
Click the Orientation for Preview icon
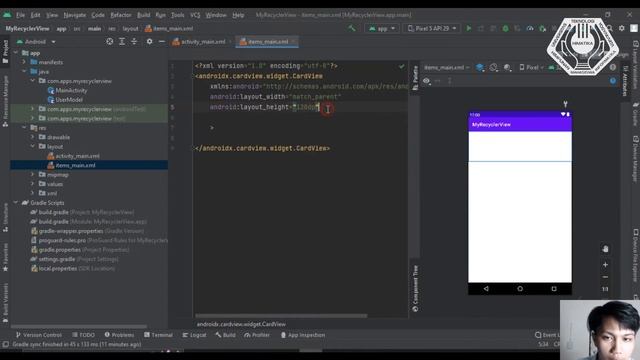(493, 67)
